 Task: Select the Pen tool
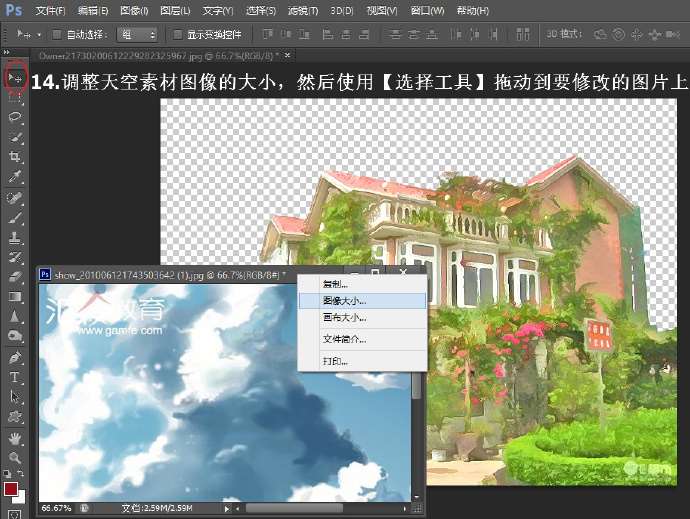[x=15, y=357]
